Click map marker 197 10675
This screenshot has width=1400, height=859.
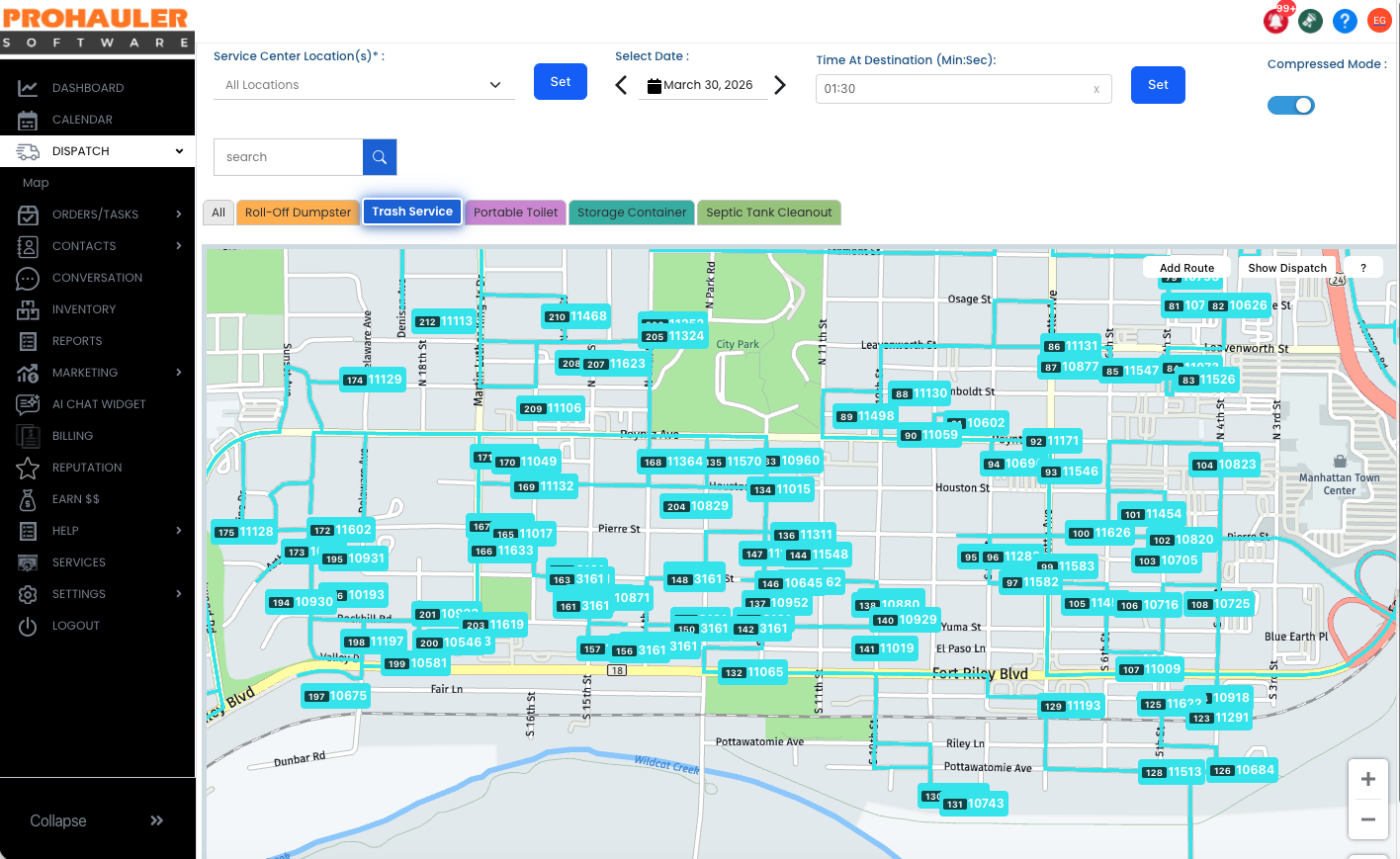(336, 697)
